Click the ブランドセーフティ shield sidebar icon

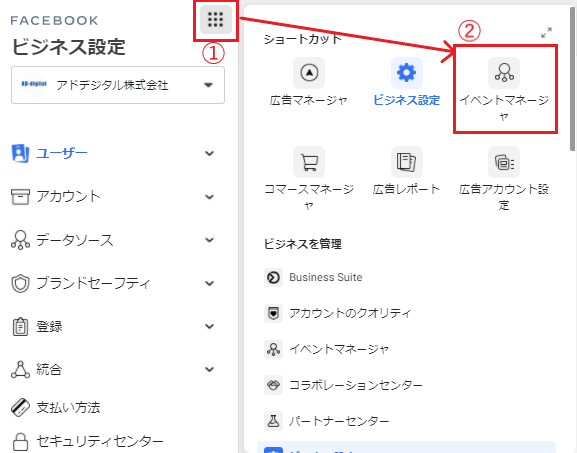(20, 283)
